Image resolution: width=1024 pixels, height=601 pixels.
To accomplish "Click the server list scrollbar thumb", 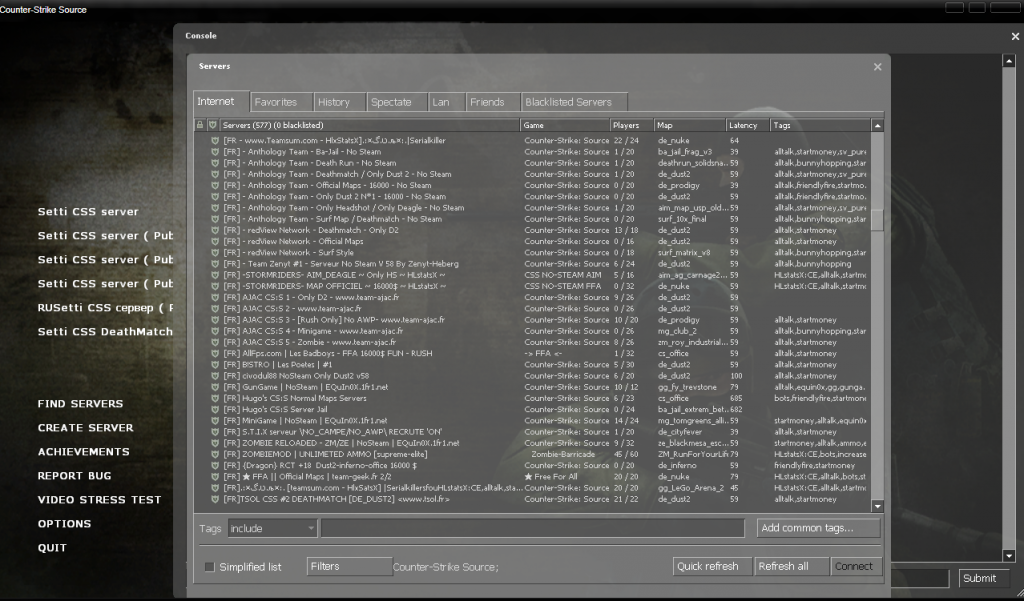I will (x=877, y=220).
